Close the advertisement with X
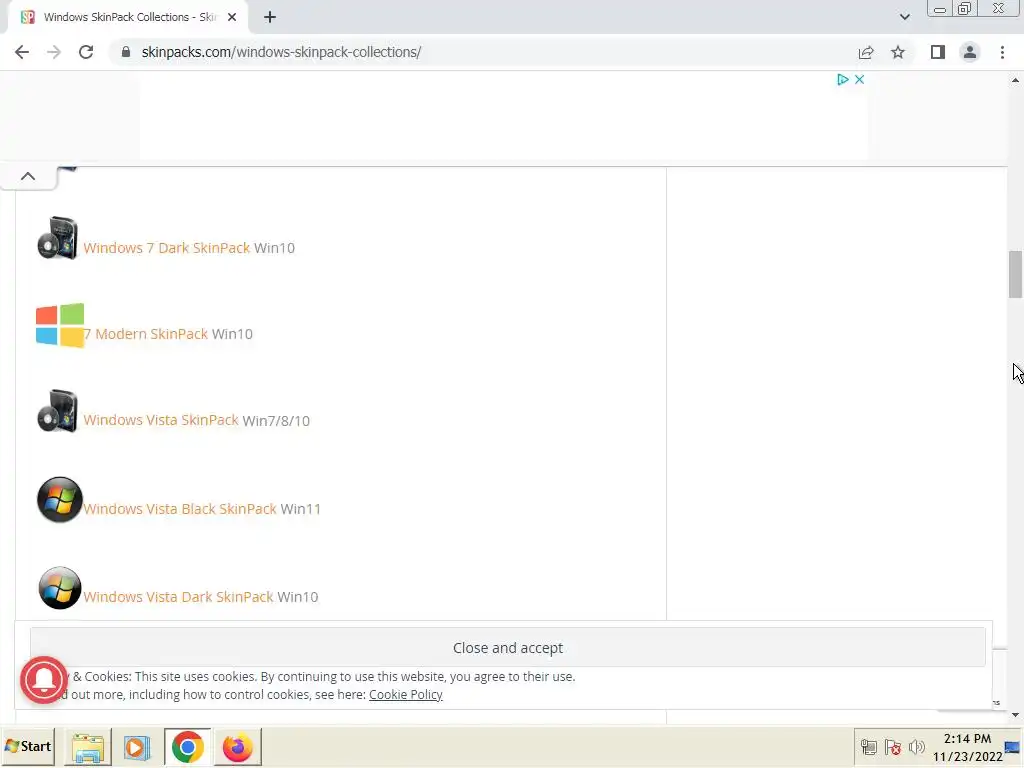The width and height of the screenshot is (1024, 768). (x=859, y=80)
